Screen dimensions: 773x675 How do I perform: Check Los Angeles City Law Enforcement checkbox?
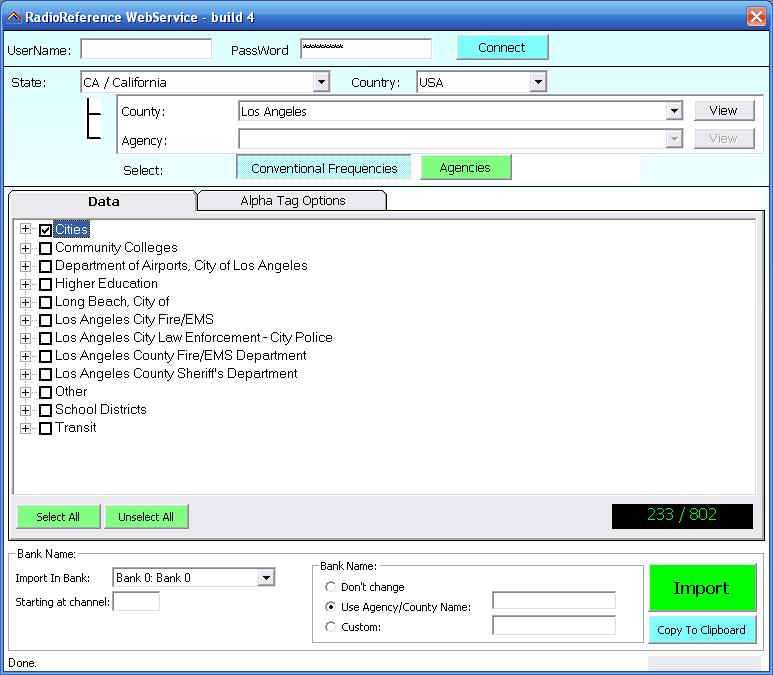[x=45, y=338]
